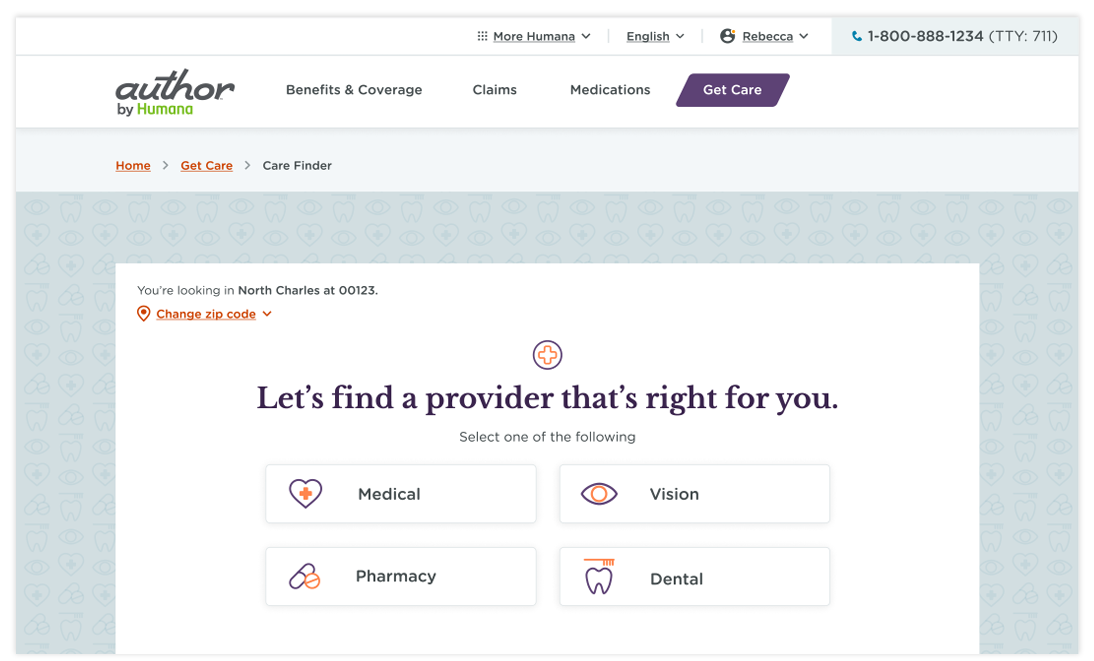Image resolution: width=1094 pixels, height=661 pixels.
Task: Expand the More Humana dropdown
Action: 586,36
